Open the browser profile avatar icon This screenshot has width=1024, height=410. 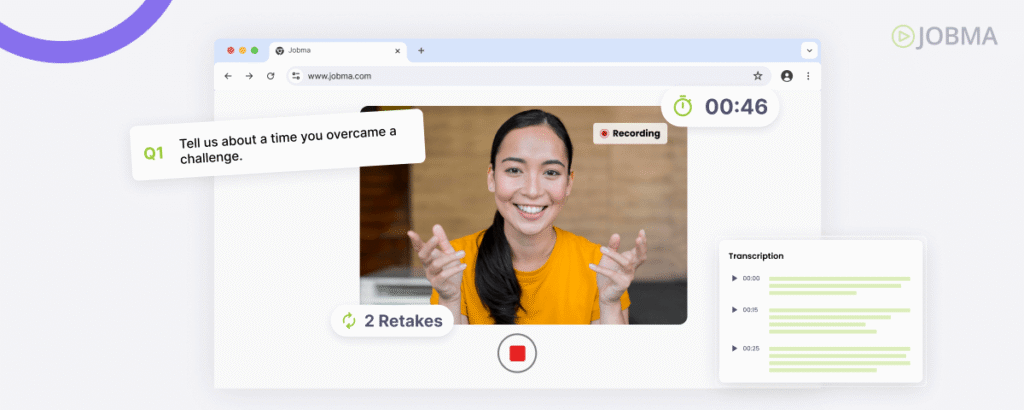pos(787,76)
